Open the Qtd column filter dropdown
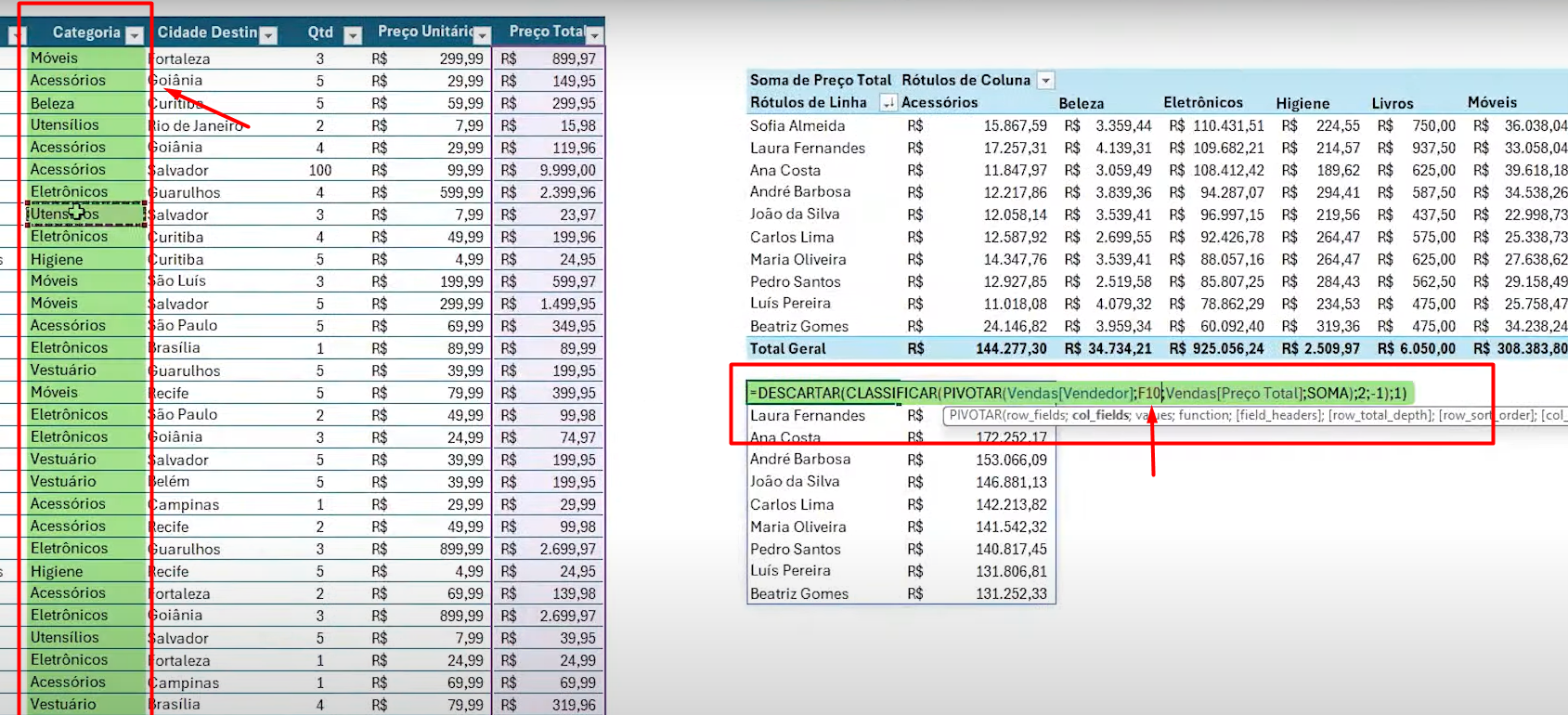 pos(353,35)
